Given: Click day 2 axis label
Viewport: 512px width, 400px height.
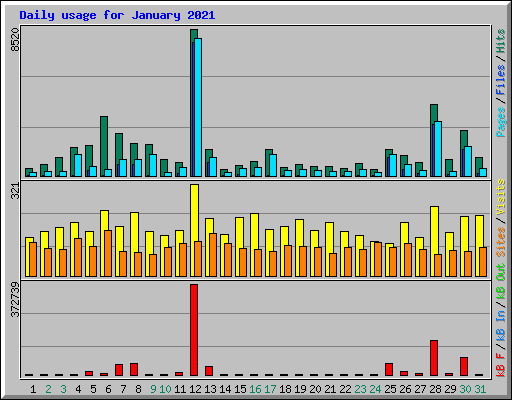Looking at the screenshot, I should click(48, 389).
